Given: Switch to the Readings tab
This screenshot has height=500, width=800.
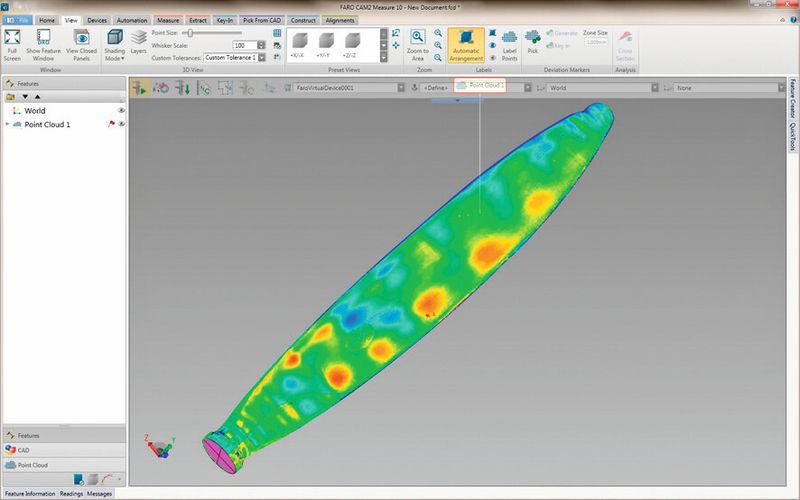Looking at the screenshot, I should [x=71, y=493].
